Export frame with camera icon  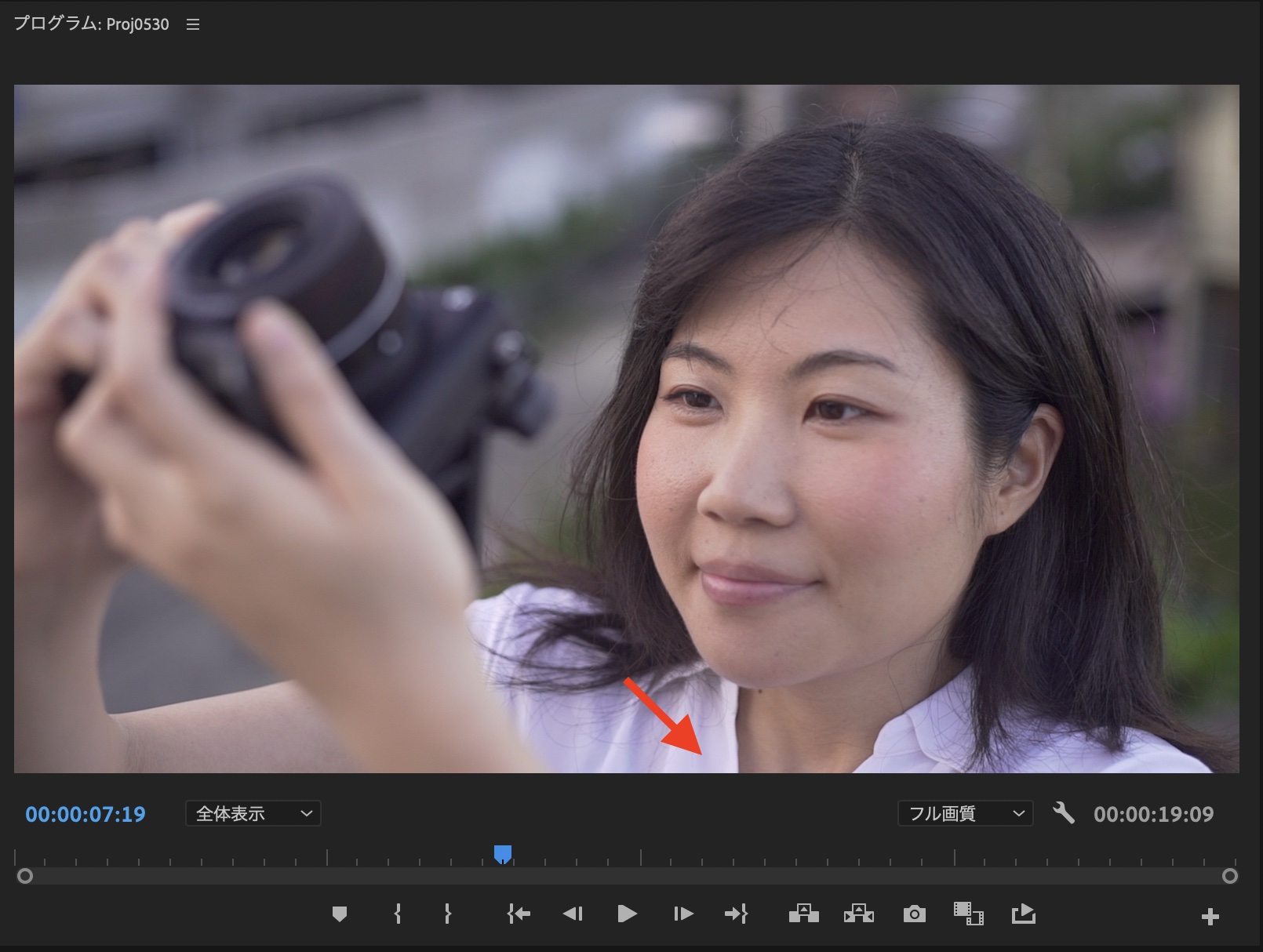(914, 914)
